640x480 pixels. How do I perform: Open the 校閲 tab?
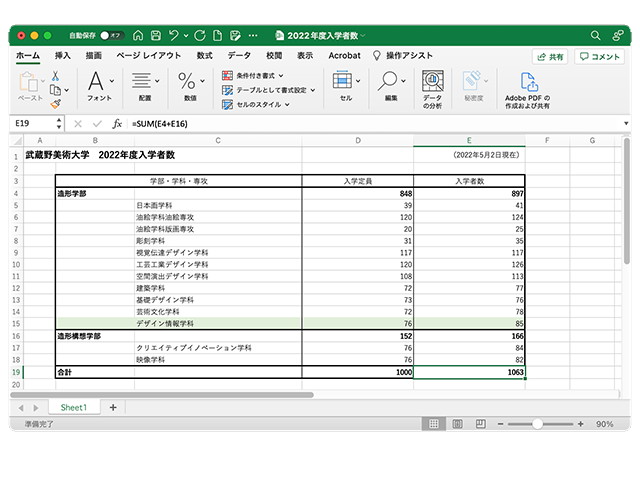click(274, 56)
